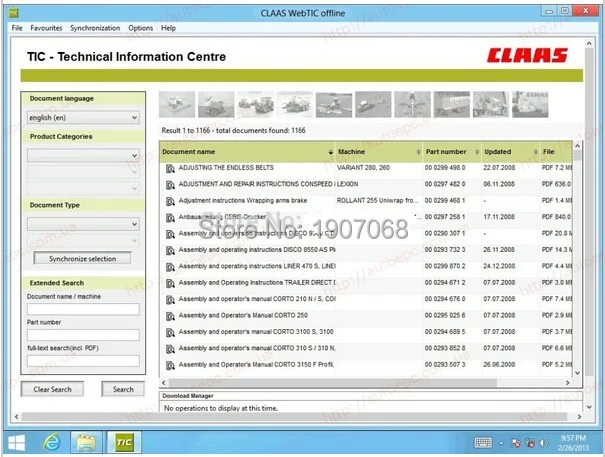Image resolution: width=605 pixels, height=457 pixels.
Task: Open the Windows Start button
Action: (16, 442)
